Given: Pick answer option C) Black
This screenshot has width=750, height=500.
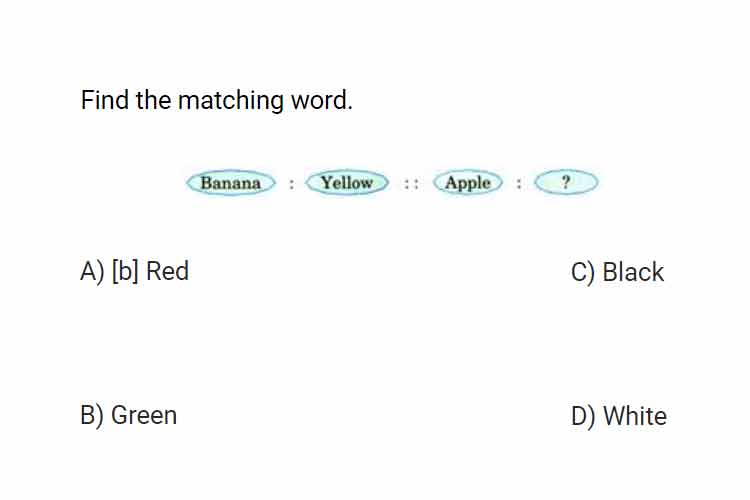Looking at the screenshot, I should click(x=617, y=272).
